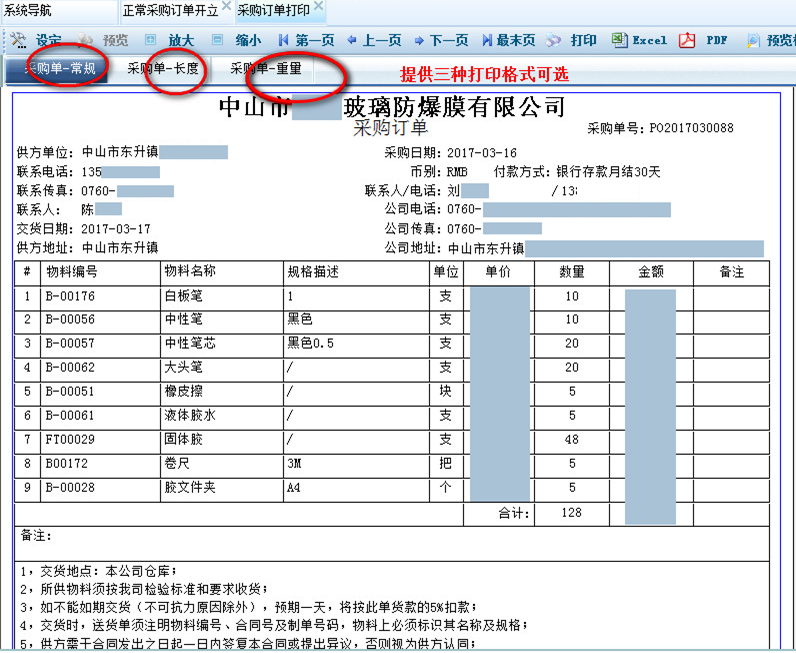Viewport: 796px width, 653px height.
Task: Go to first page with 第一页
Action: click(305, 41)
